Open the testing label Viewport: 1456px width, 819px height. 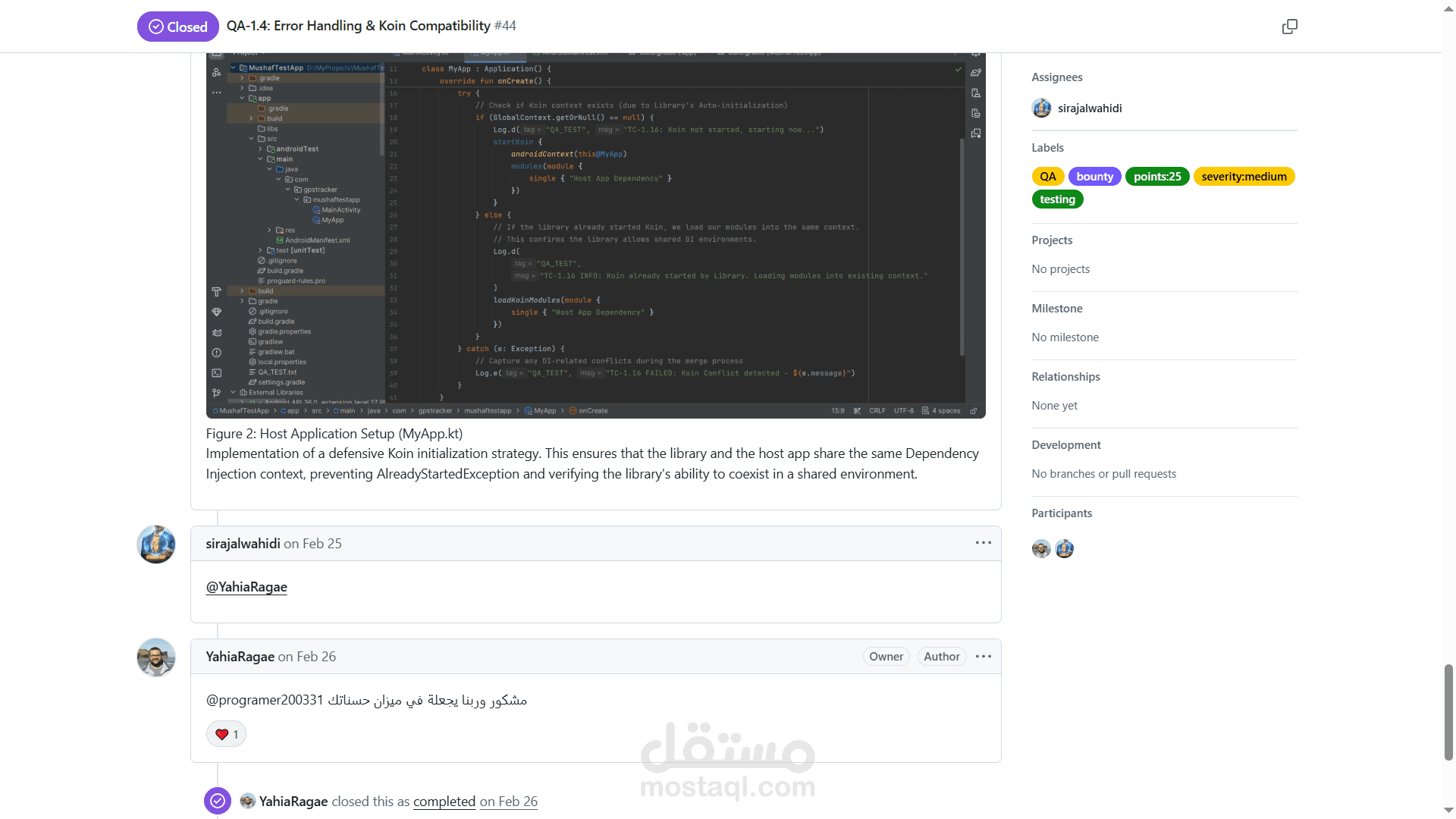click(x=1057, y=199)
